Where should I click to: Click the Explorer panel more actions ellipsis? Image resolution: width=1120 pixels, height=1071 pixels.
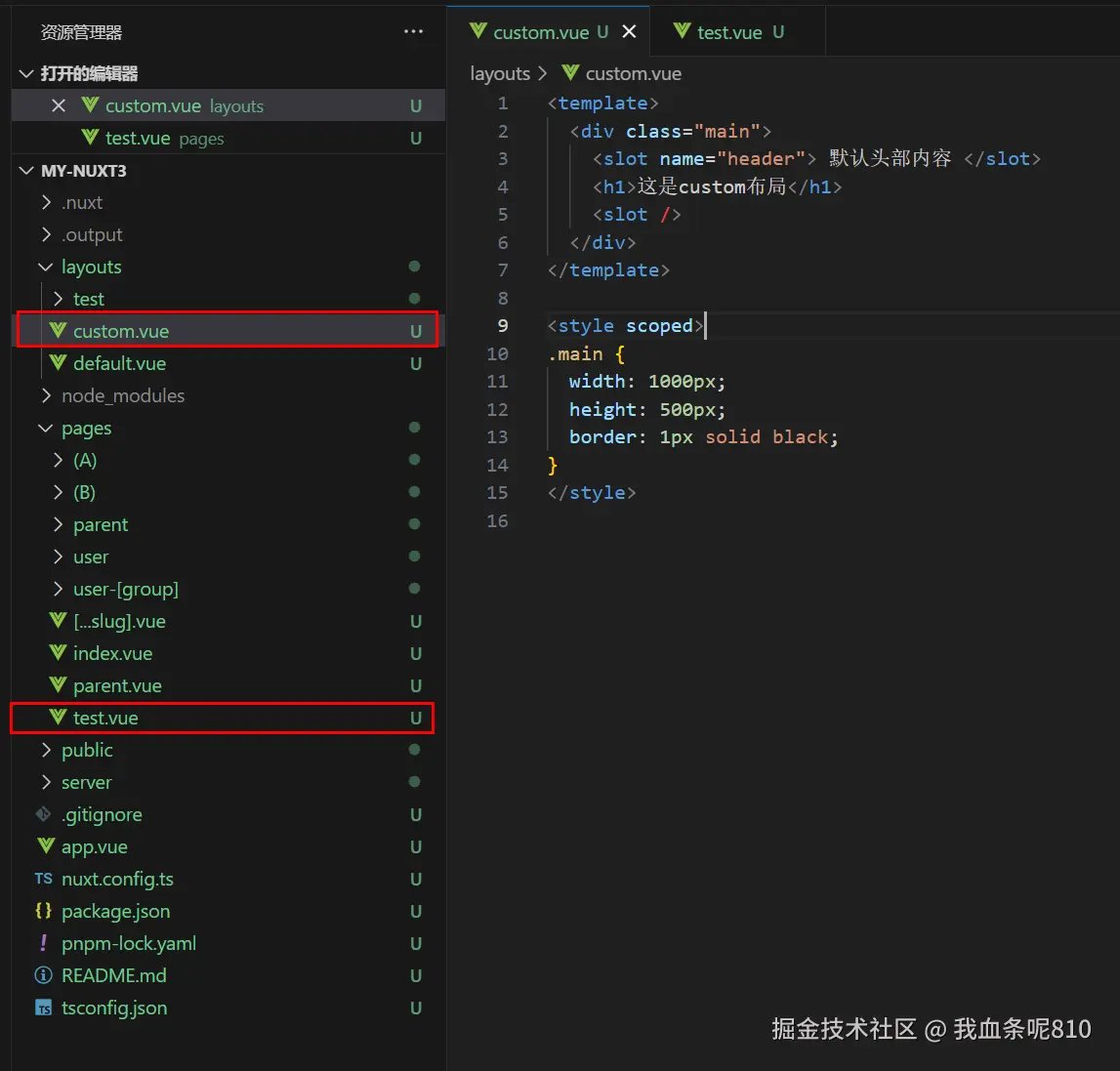413,32
